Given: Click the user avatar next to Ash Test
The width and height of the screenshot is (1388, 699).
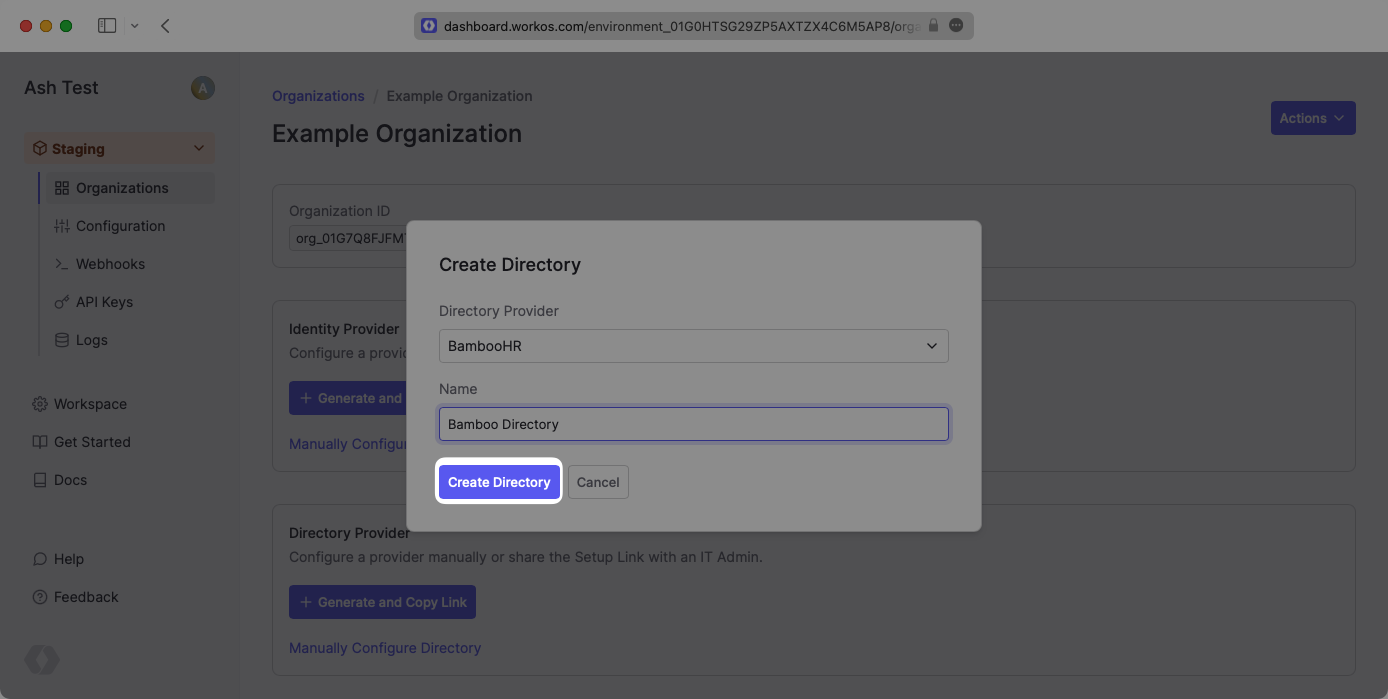Looking at the screenshot, I should coord(202,88).
